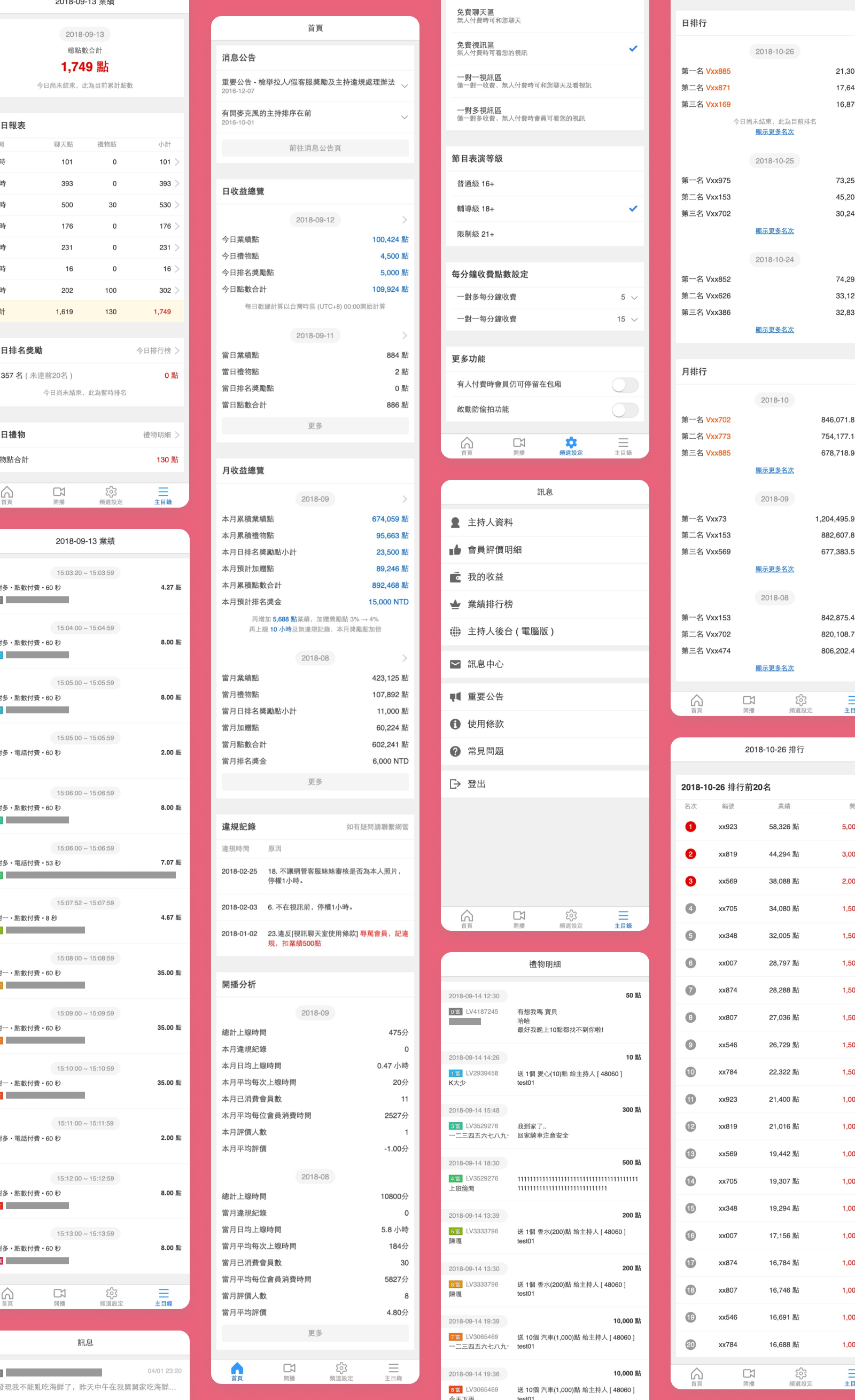855x1400 pixels.
Task: Click the crown icon for 業績排行榜
Action: (x=455, y=604)
